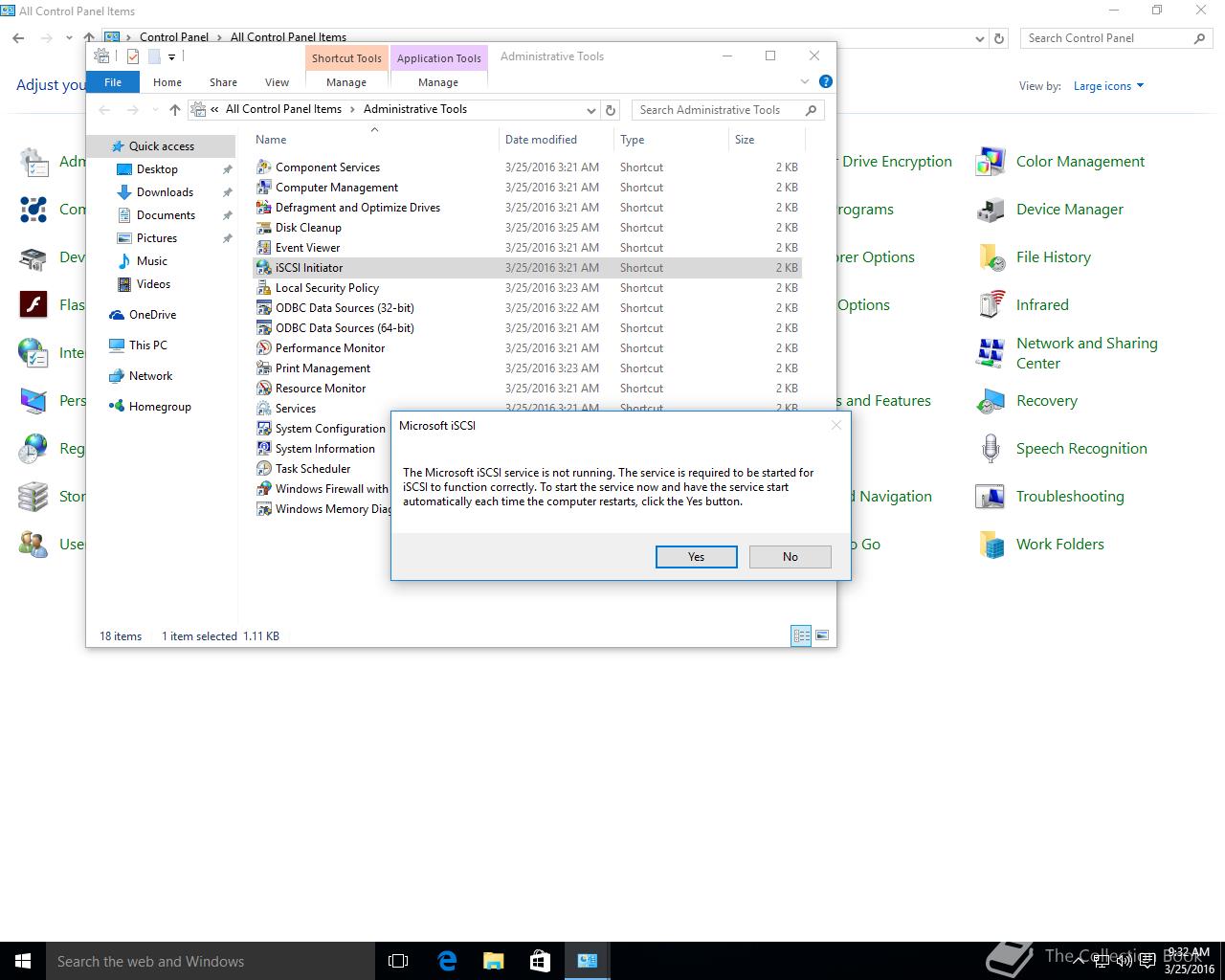
Task: Refresh the Administrative Tools folder
Action: tap(611, 110)
